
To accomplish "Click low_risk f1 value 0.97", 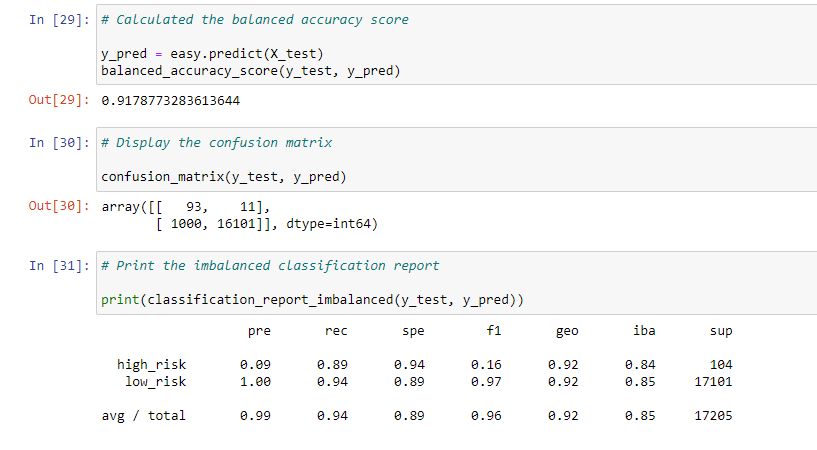I will coord(486,382).
